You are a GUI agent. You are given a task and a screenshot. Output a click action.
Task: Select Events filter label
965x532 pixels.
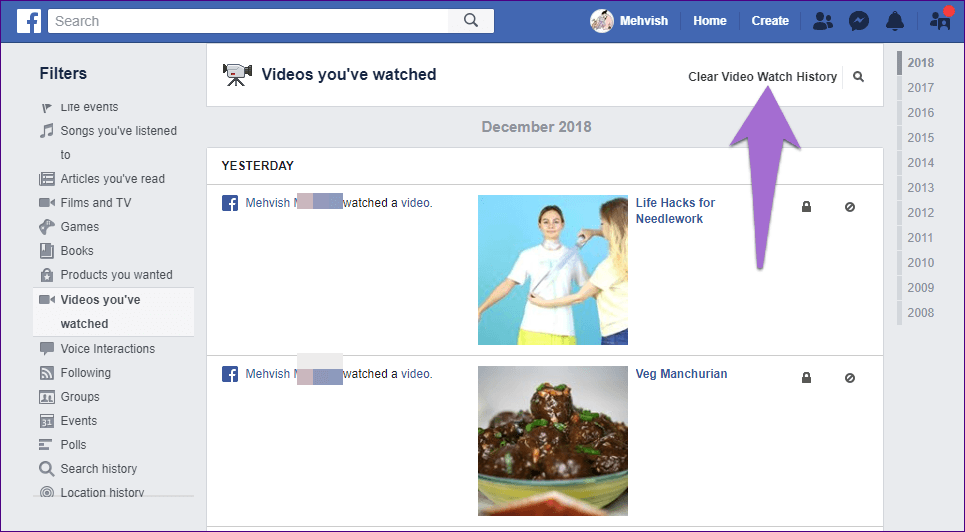click(79, 421)
